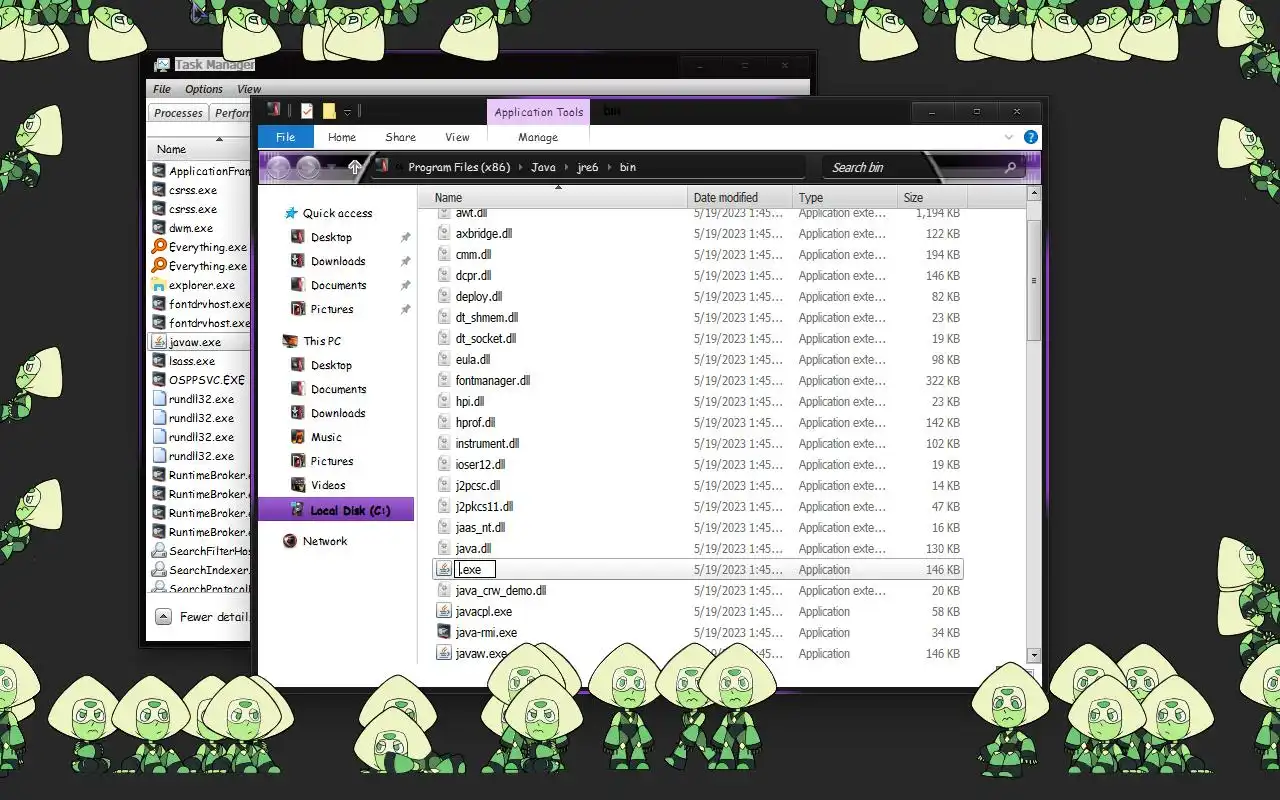Click the New folder icon in quick access toolbar

point(329,111)
